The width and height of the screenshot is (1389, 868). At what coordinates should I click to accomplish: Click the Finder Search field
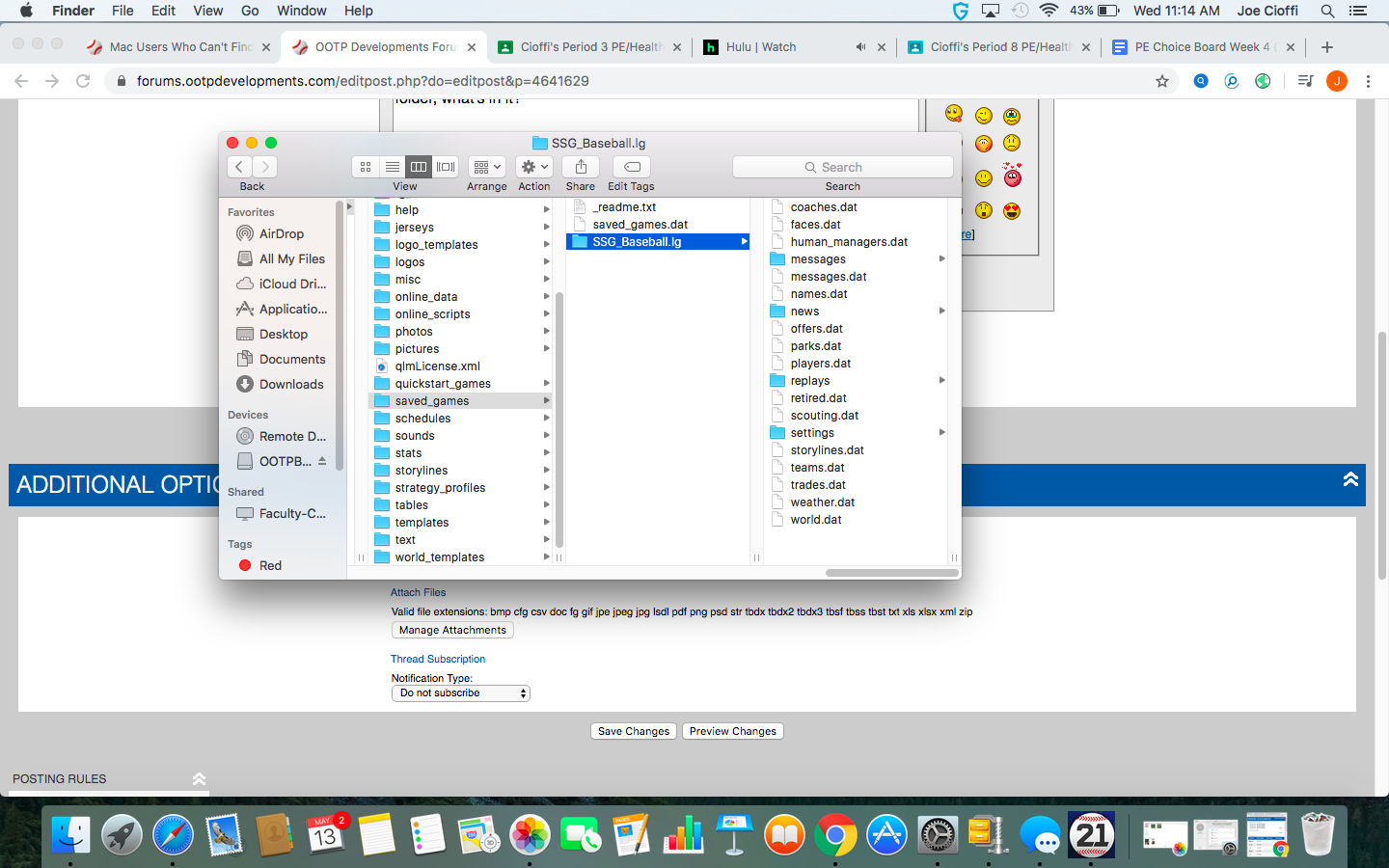842,167
